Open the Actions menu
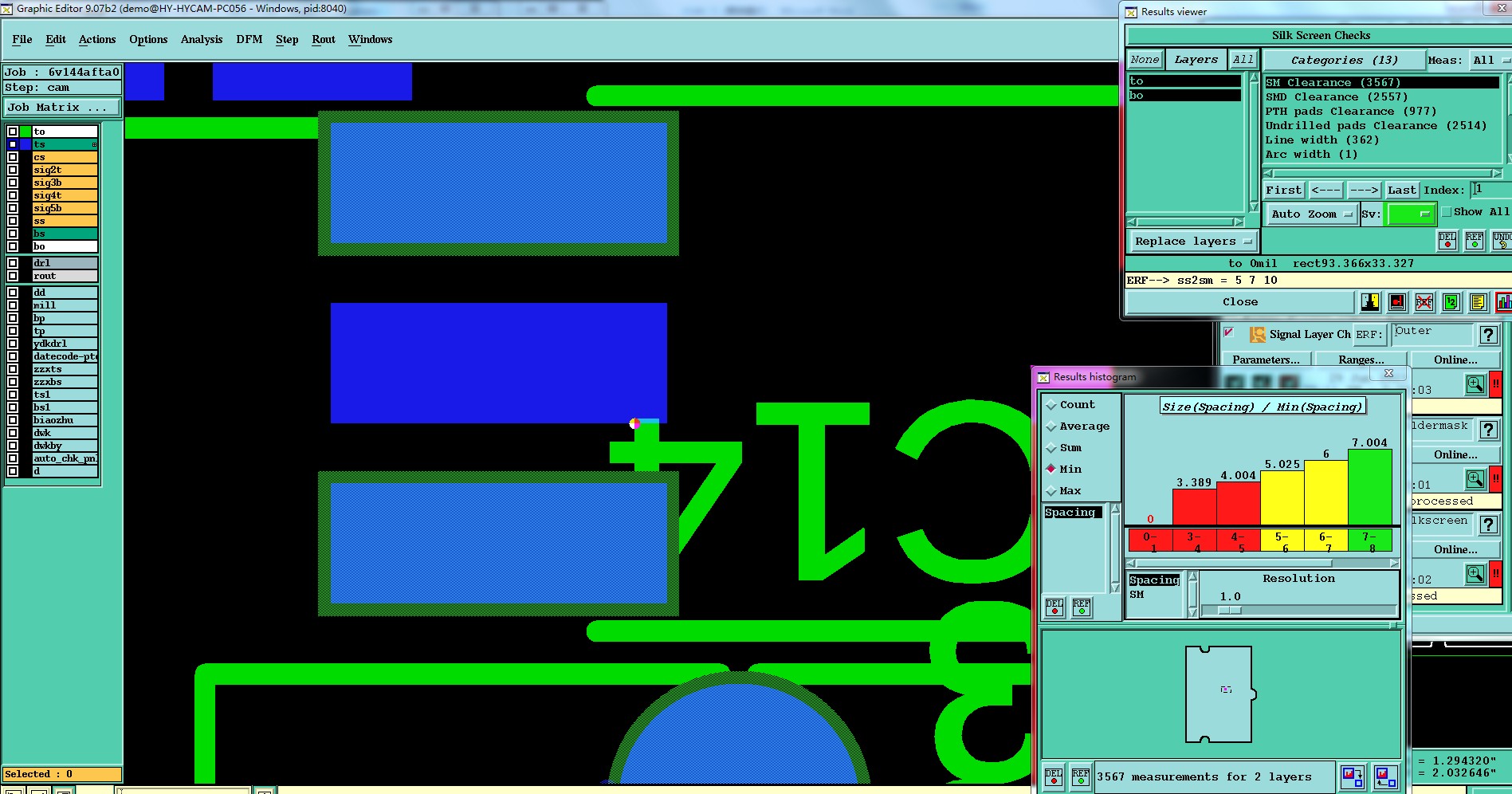 [97, 39]
